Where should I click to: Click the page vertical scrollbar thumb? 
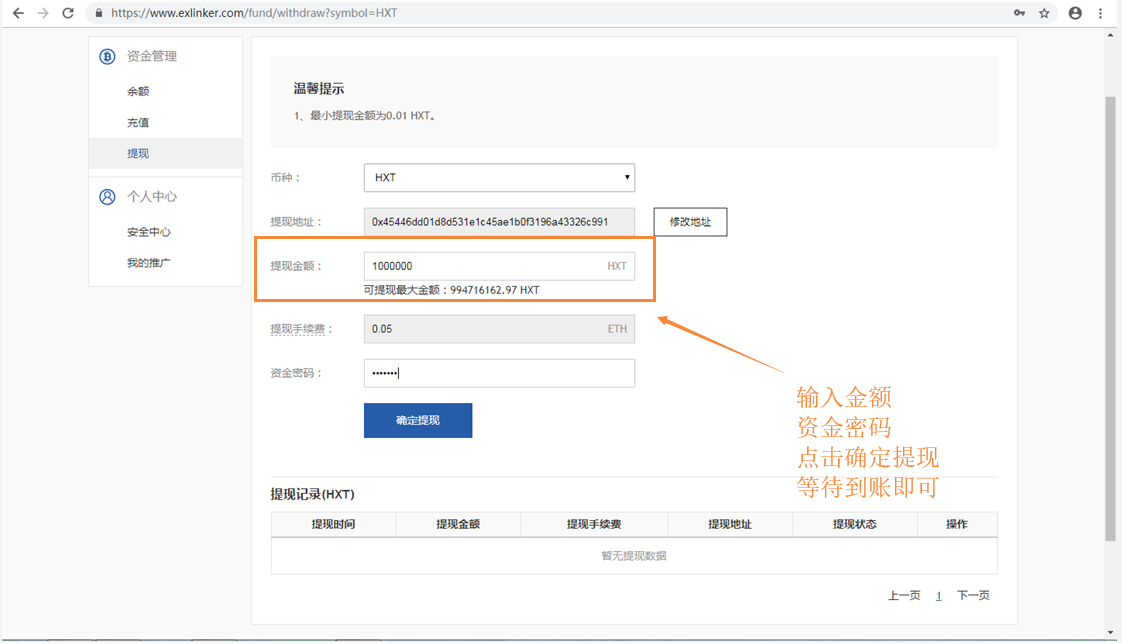coord(1110,318)
